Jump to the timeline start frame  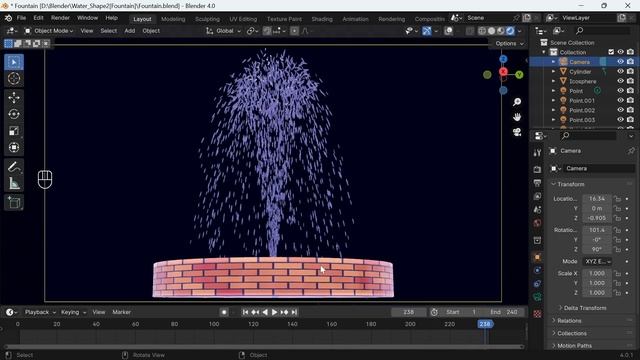245,312
